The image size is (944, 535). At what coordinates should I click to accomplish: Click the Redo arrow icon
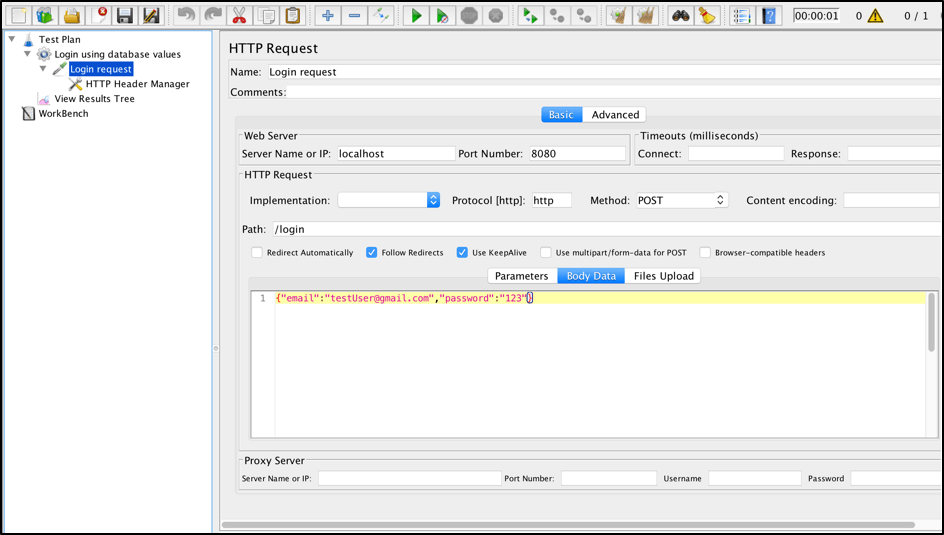213,15
